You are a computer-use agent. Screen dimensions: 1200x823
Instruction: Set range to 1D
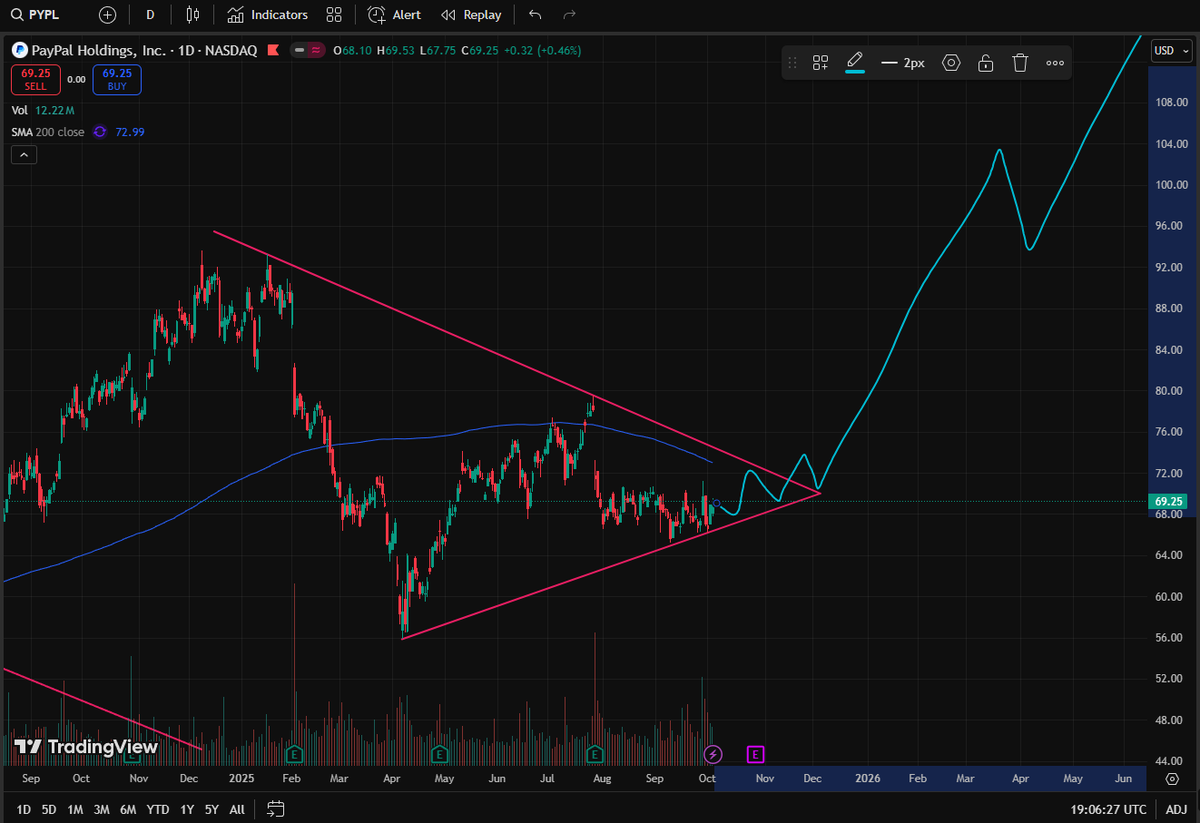(23, 809)
